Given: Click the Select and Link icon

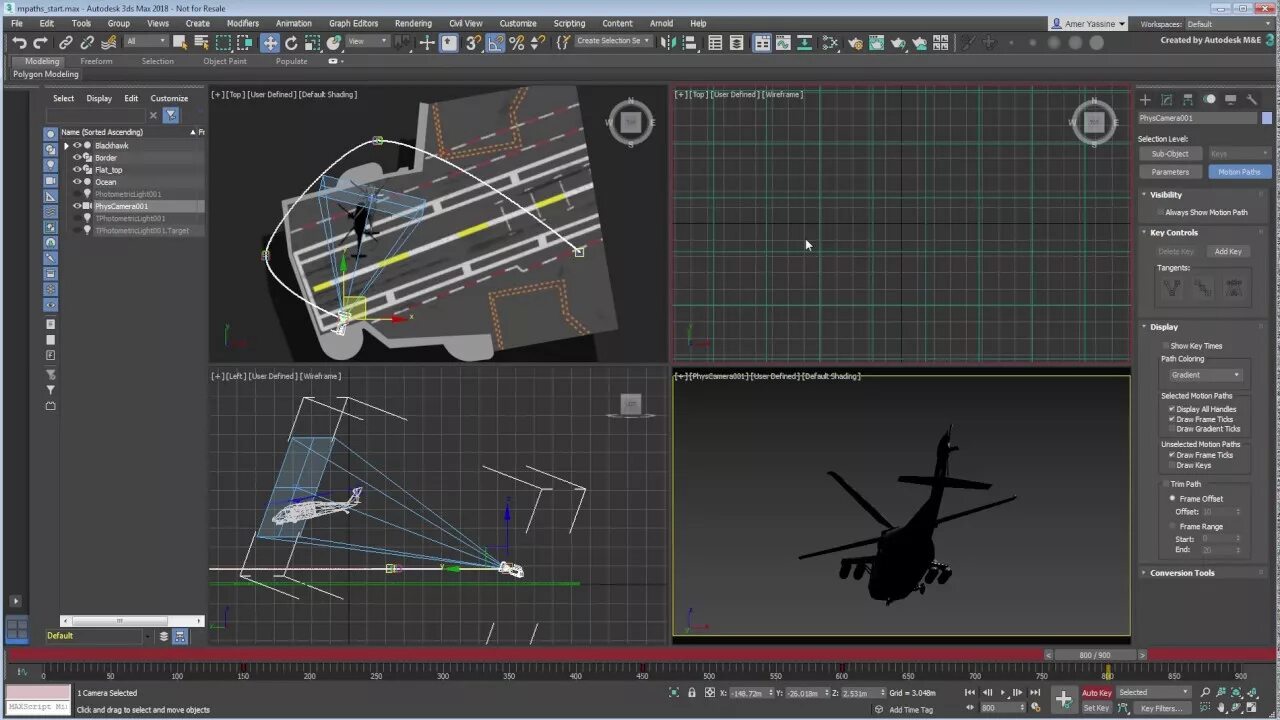Looking at the screenshot, I should (66, 42).
